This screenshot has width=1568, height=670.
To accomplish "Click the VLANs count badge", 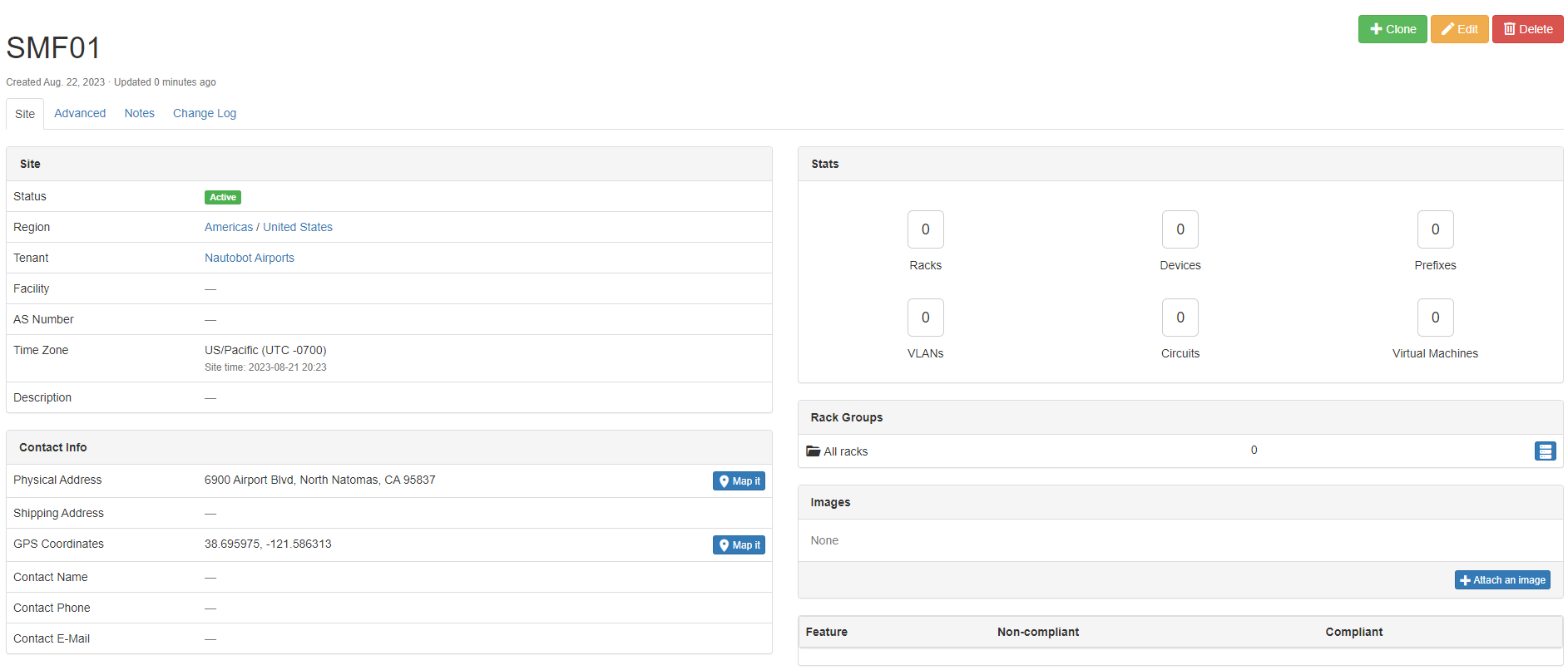I will tap(925, 318).
